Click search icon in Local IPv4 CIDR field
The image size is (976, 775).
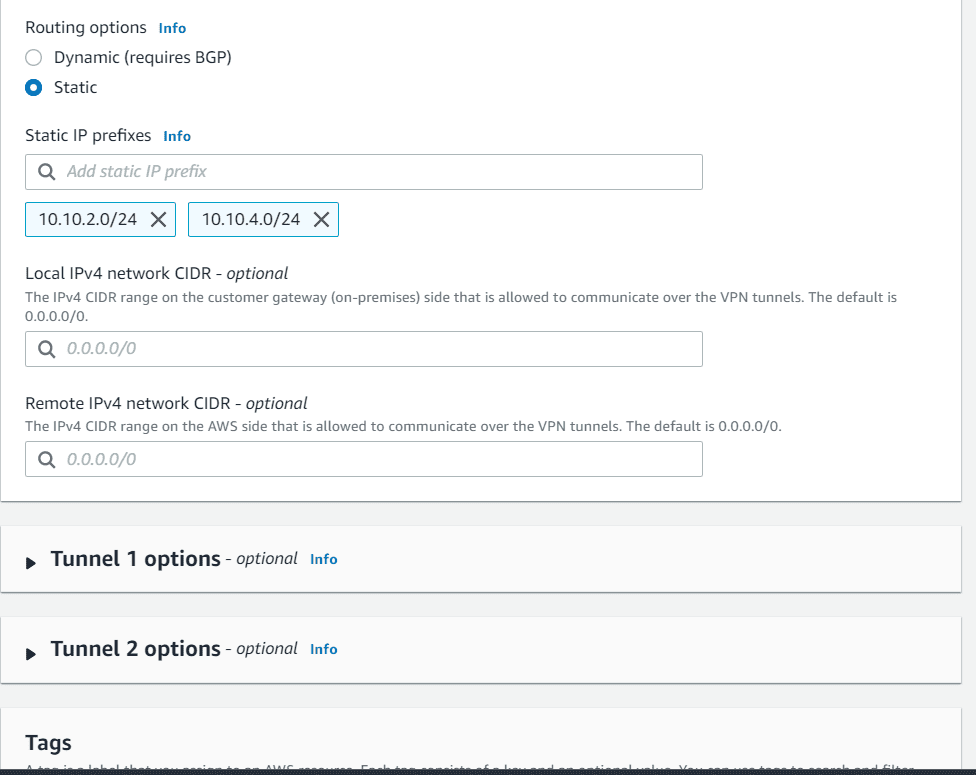click(x=47, y=349)
